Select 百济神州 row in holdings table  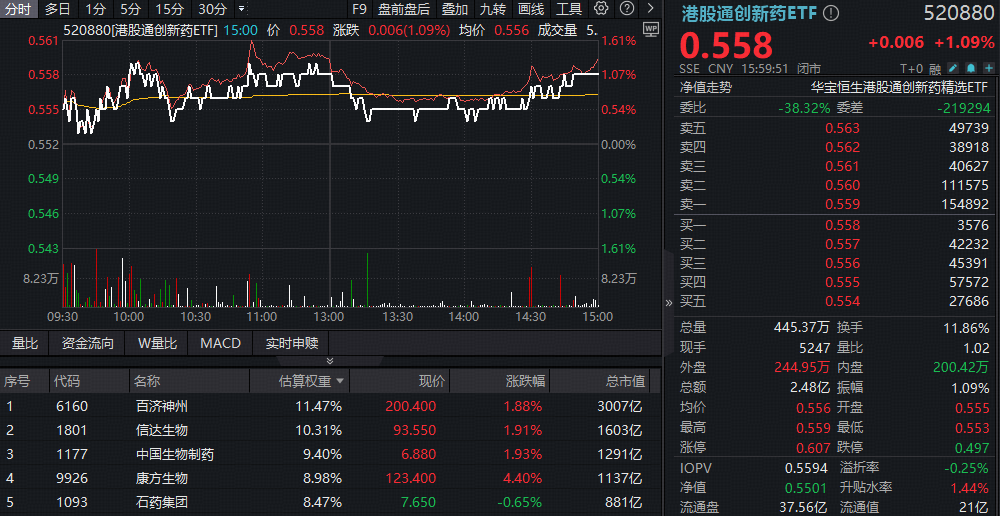tap(162, 406)
